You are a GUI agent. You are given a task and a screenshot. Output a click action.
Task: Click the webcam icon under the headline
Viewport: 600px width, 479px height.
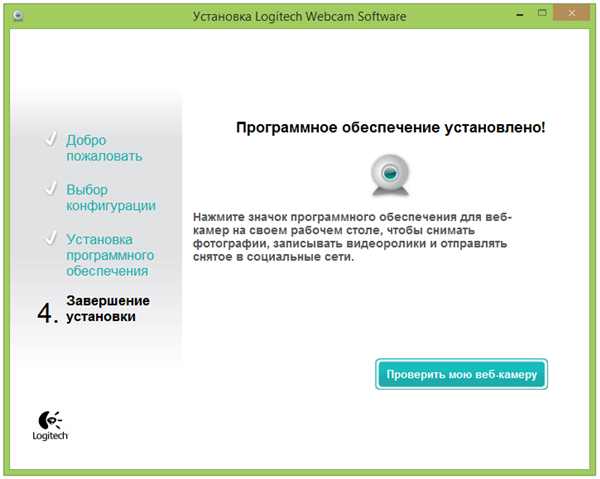coord(390,175)
